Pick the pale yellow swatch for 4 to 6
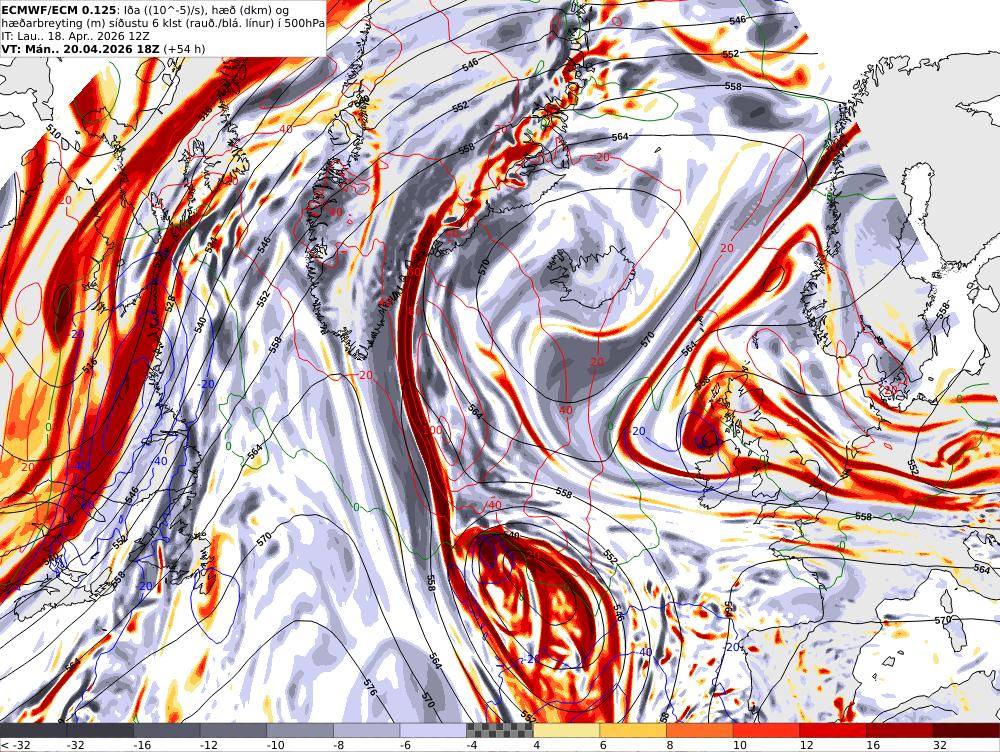 566,730
